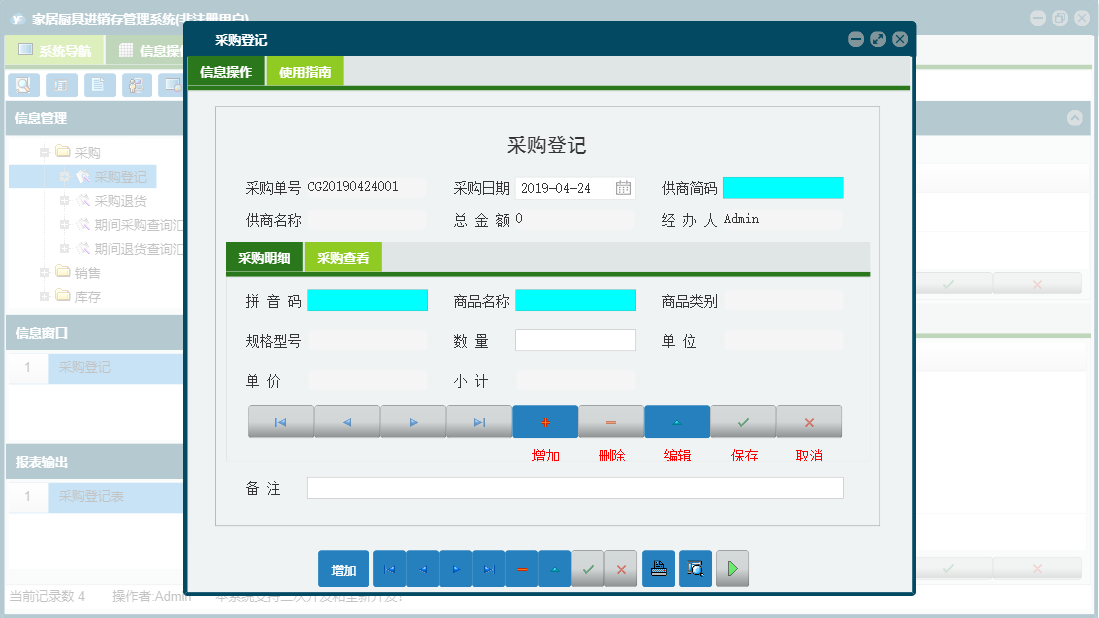Click the 增加 plus icon in detail toolbar
The image size is (1099, 618).
[545, 421]
